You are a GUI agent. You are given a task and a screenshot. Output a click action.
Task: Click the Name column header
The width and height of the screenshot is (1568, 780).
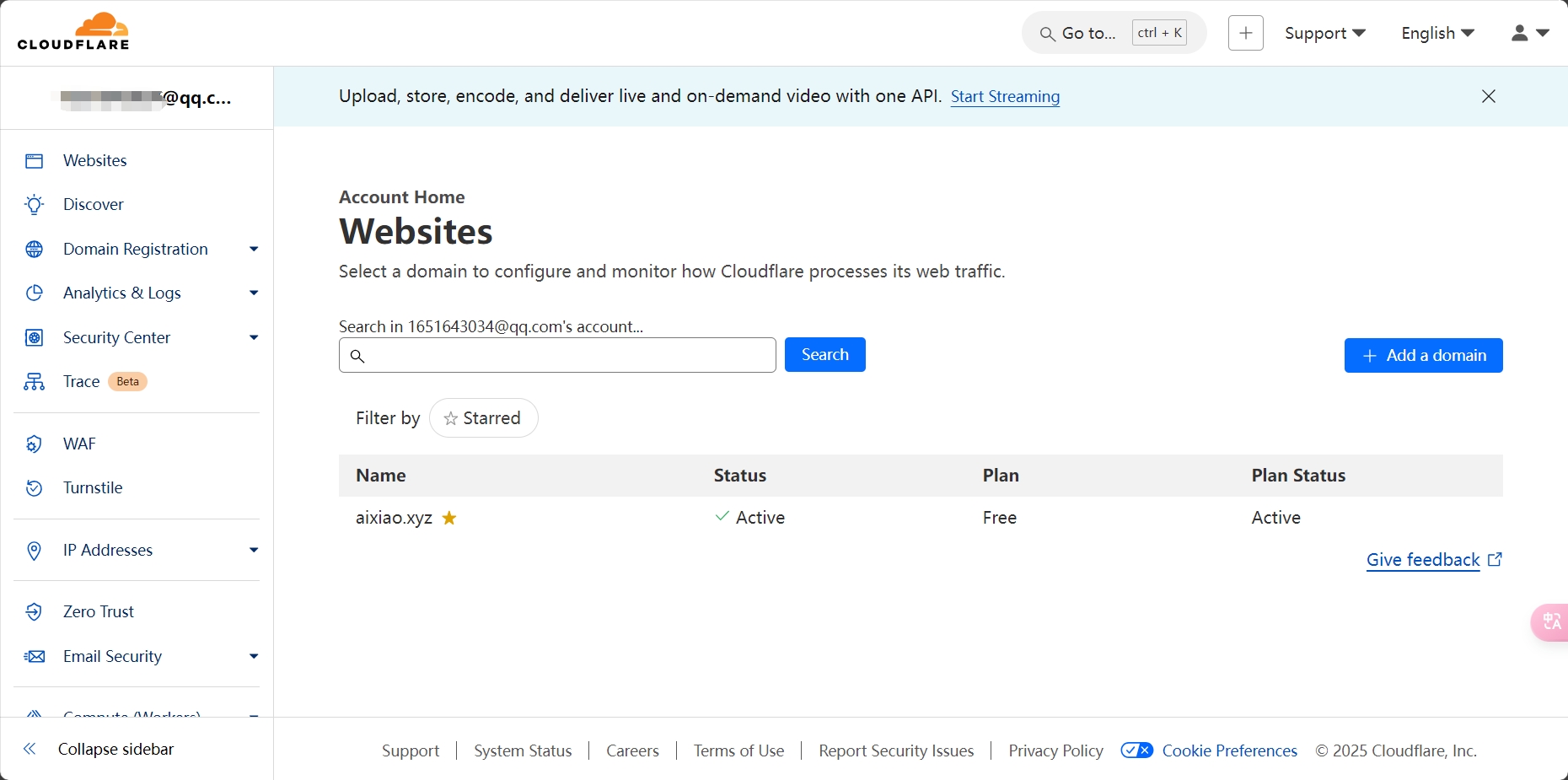[x=381, y=476]
